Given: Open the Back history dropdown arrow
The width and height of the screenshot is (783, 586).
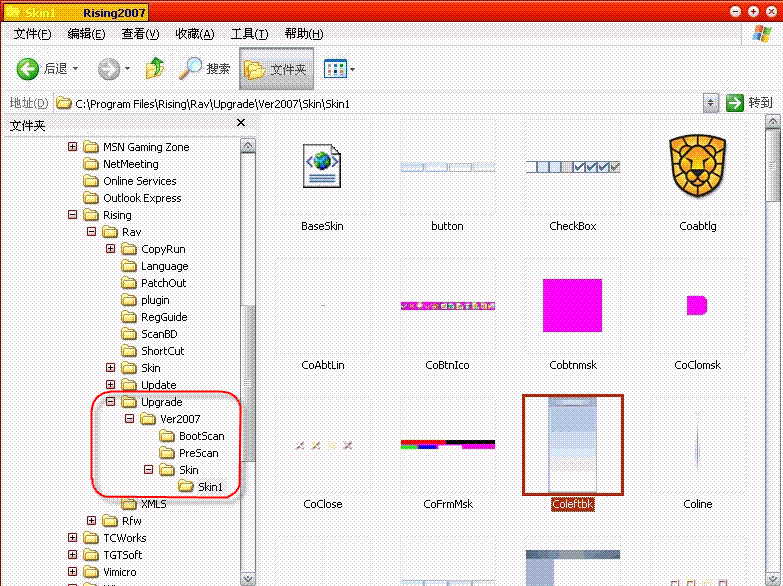Looking at the screenshot, I should coord(75,68).
